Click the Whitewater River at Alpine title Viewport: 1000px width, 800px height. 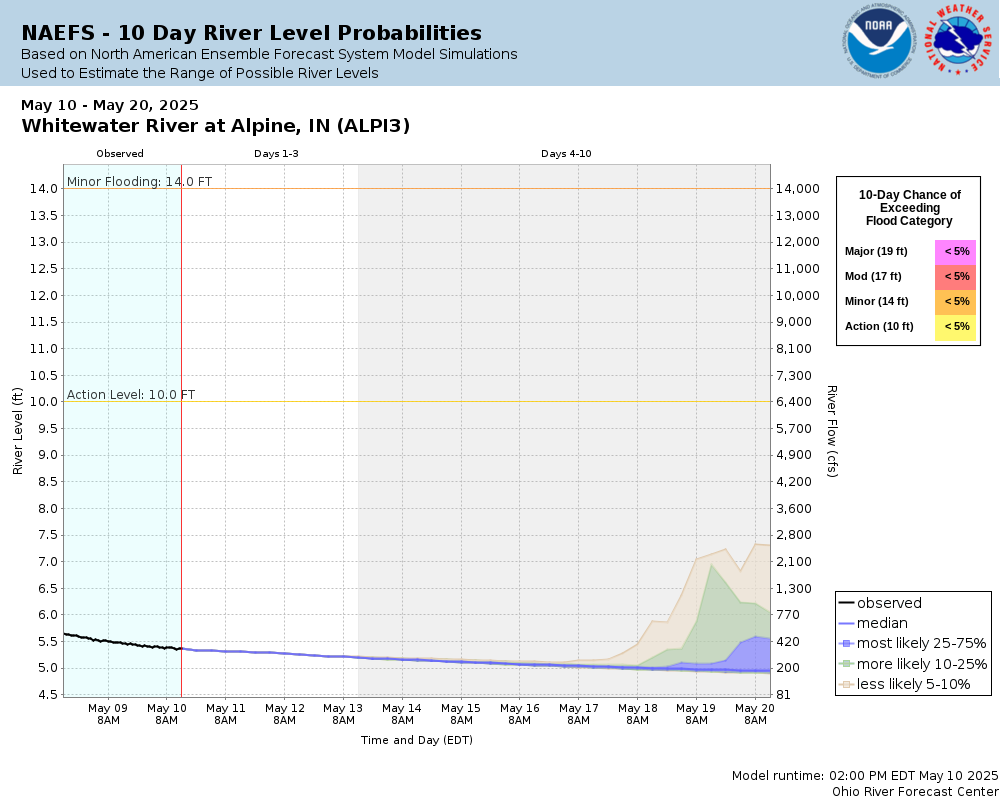216,126
